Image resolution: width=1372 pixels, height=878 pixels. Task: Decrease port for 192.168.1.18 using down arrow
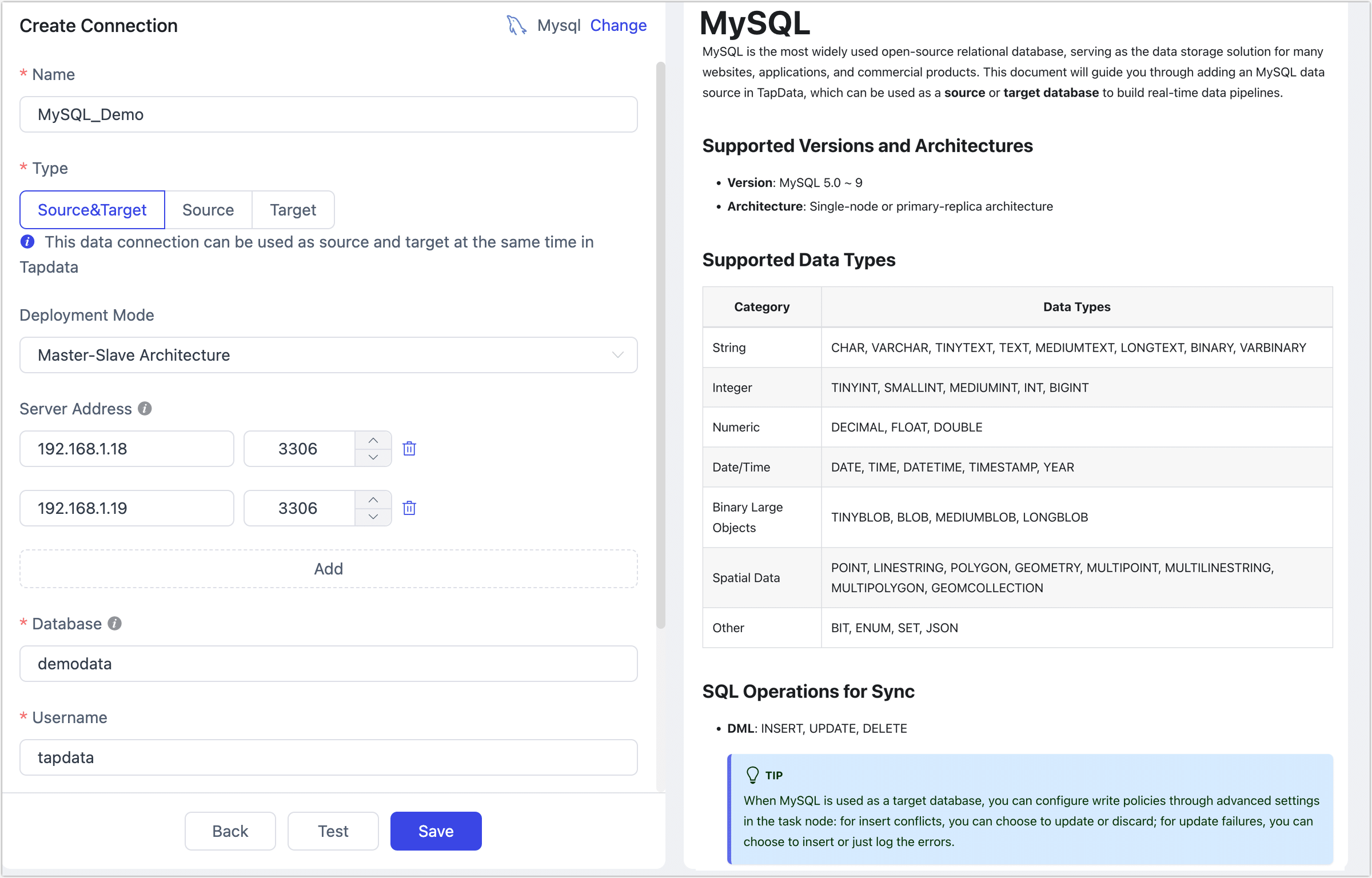(373, 457)
